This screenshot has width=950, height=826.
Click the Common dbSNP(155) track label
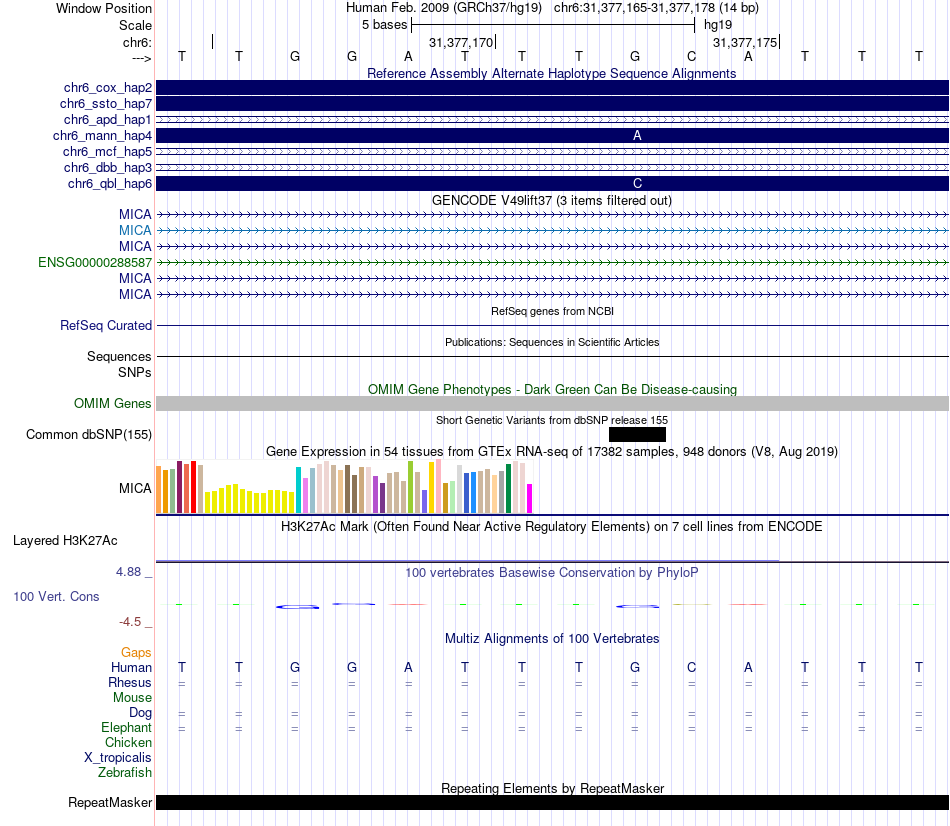click(89, 435)
